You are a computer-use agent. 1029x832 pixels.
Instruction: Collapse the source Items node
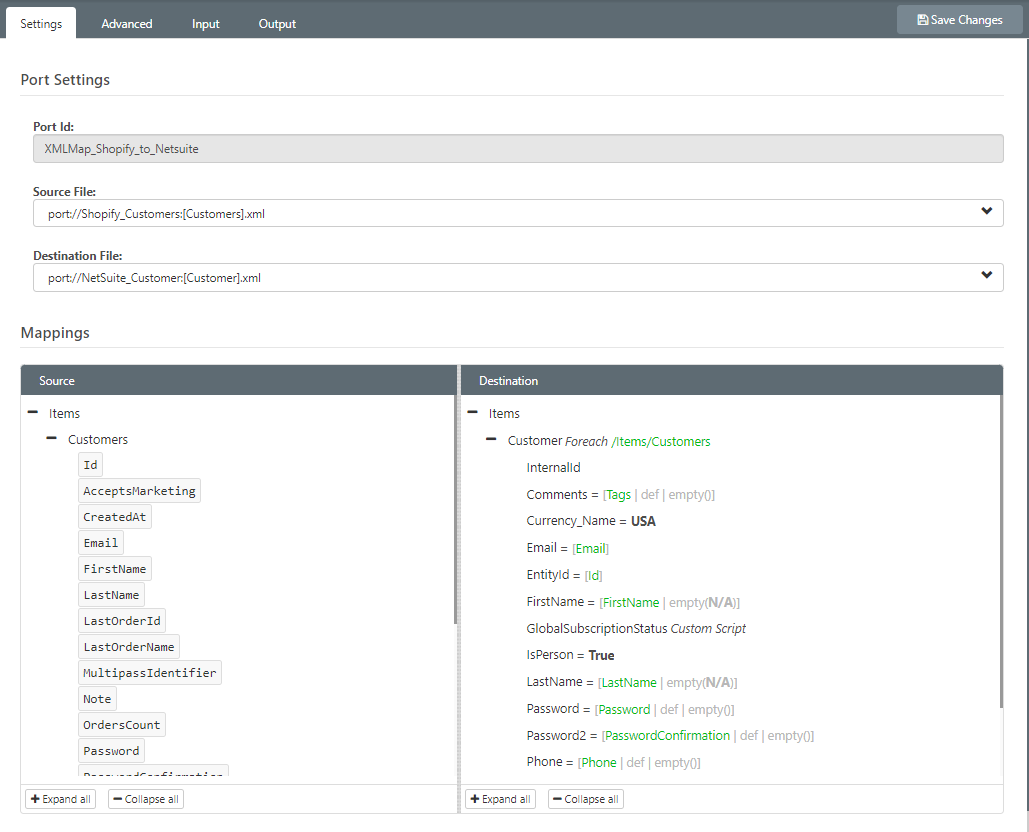point(33,413)
